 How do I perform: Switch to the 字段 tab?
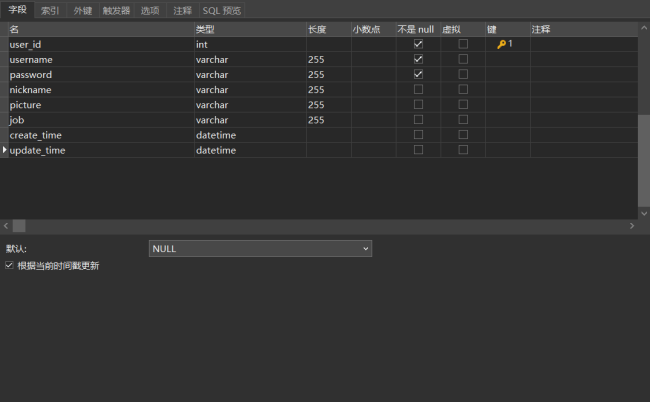17,10
